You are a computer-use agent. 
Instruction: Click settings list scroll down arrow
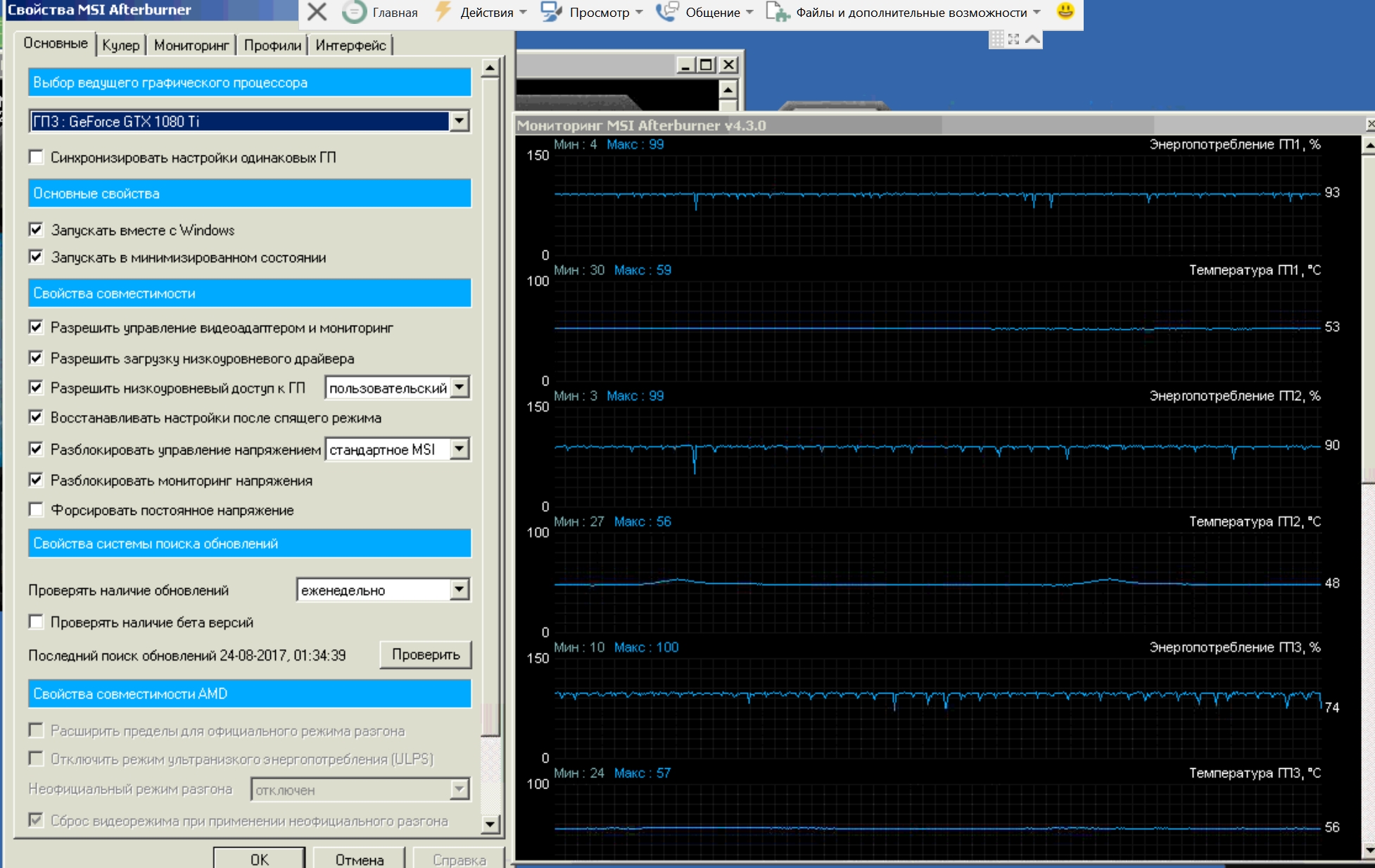490,824
